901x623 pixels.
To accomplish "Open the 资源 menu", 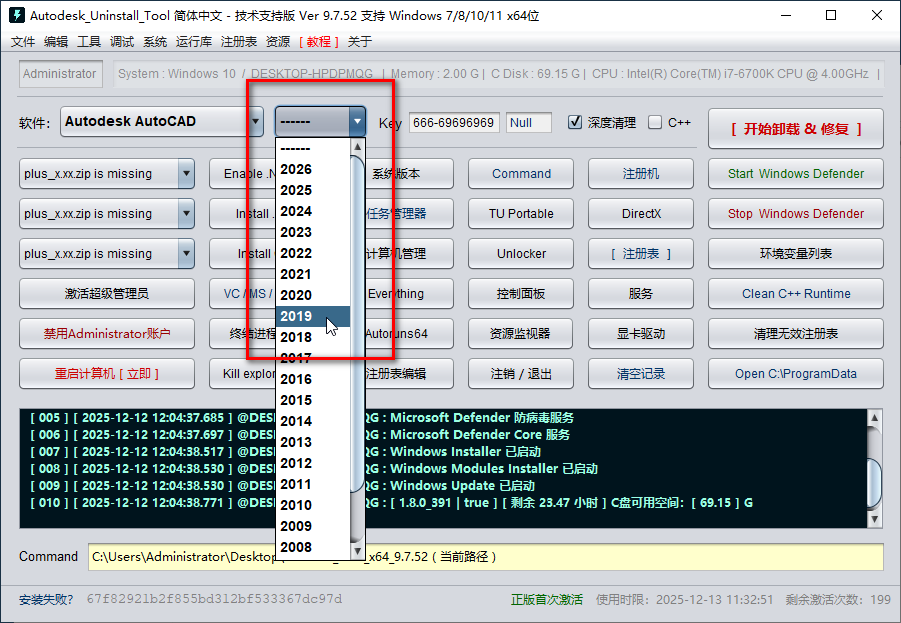I will pos(278,41).
